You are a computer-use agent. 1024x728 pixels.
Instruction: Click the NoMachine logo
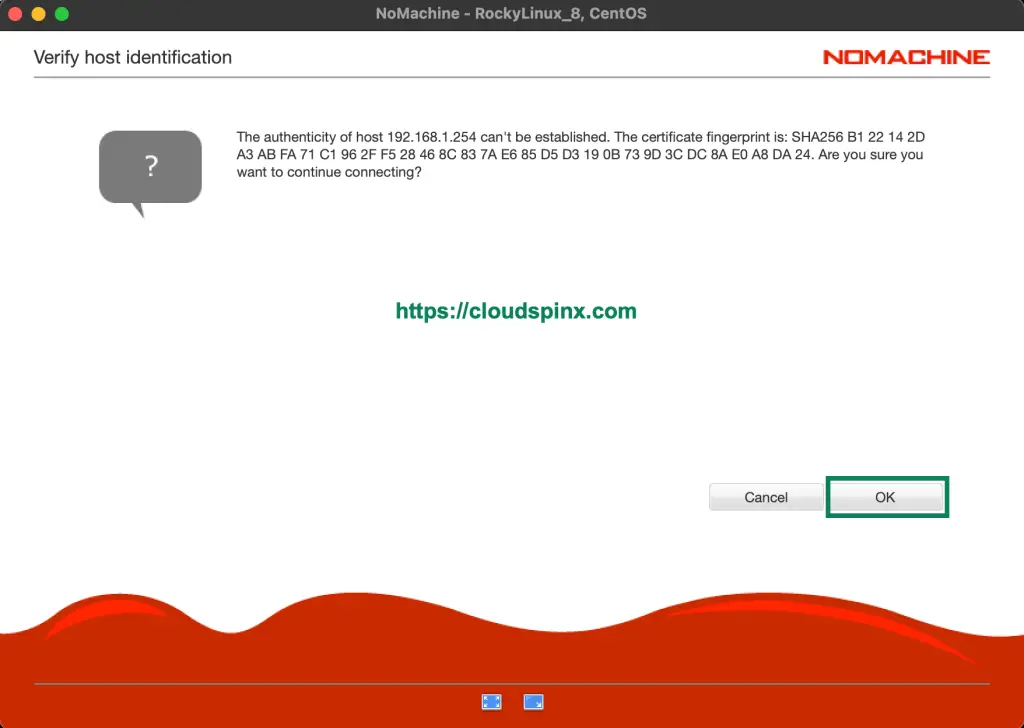905,57
